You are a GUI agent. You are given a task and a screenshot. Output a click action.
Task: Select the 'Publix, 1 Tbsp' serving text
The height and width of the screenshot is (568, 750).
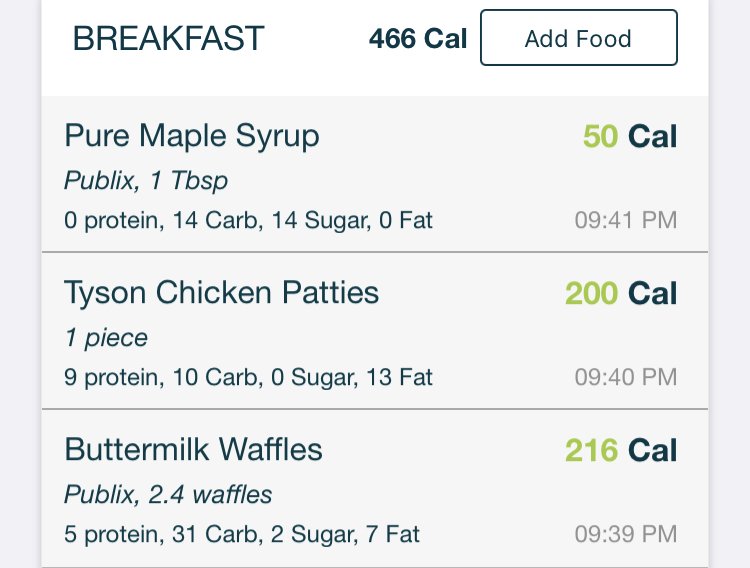pyautogui.click(x=146, y=181)
